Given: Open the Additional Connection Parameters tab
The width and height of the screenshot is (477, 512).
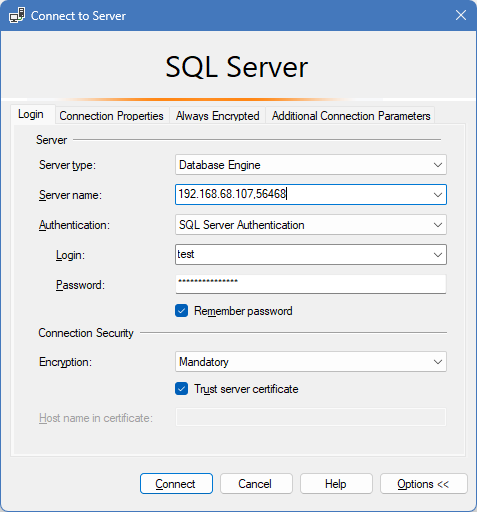Looking at the screenshot, I should click(351, 116).
